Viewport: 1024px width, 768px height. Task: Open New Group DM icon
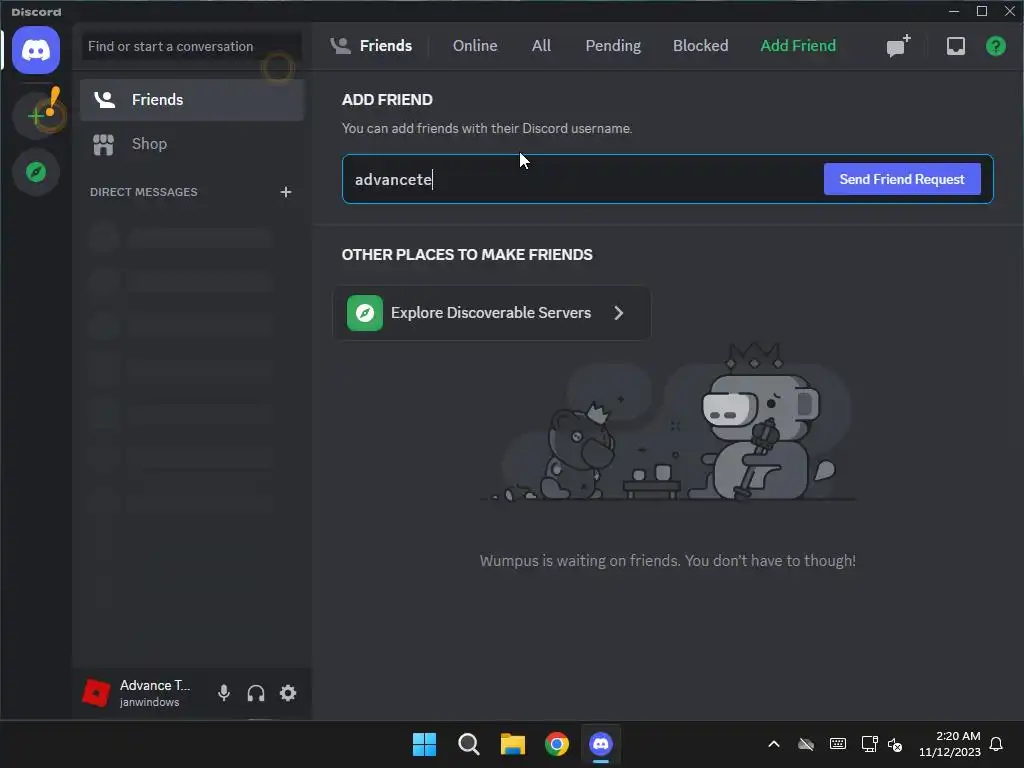(x=898, y=46)
